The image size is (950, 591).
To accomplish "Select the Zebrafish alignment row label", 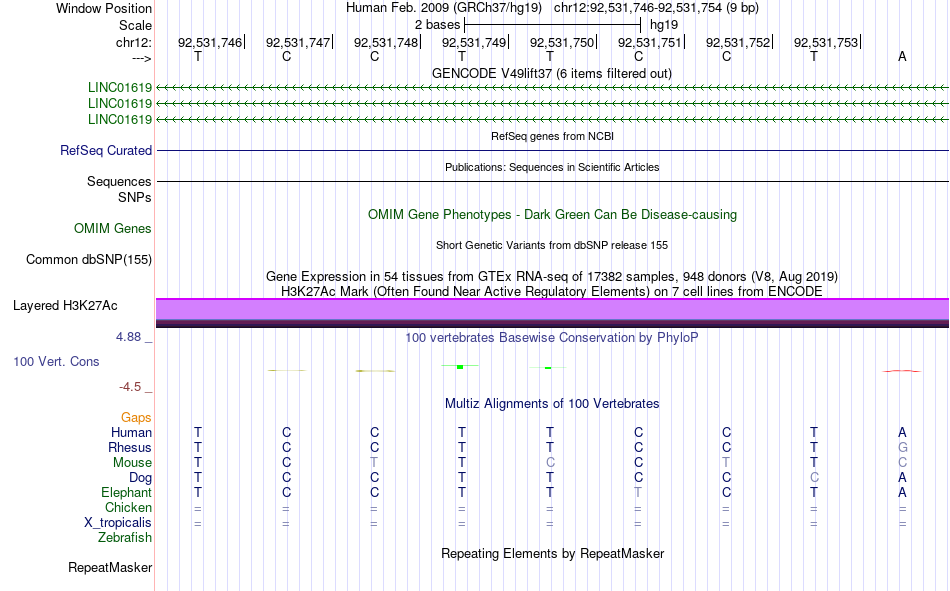I will 125,538.
